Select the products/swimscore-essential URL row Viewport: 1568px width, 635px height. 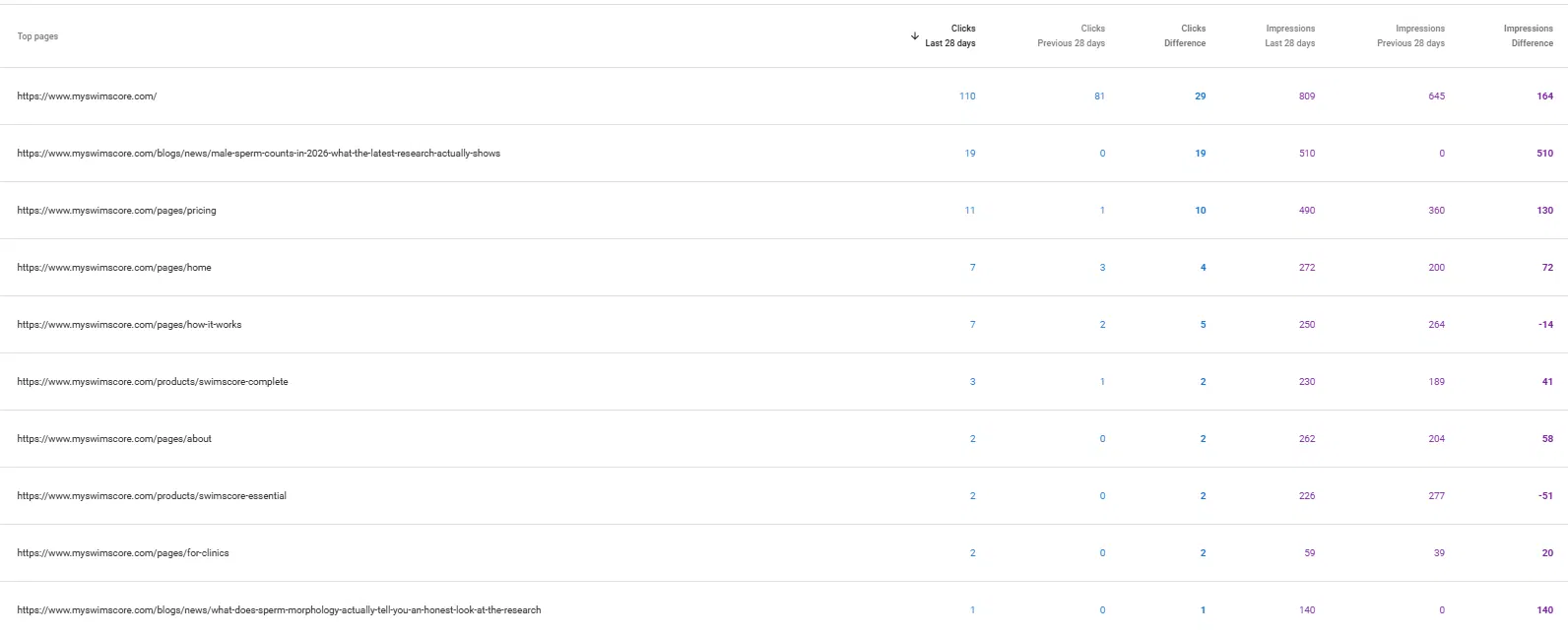(784, 496)
